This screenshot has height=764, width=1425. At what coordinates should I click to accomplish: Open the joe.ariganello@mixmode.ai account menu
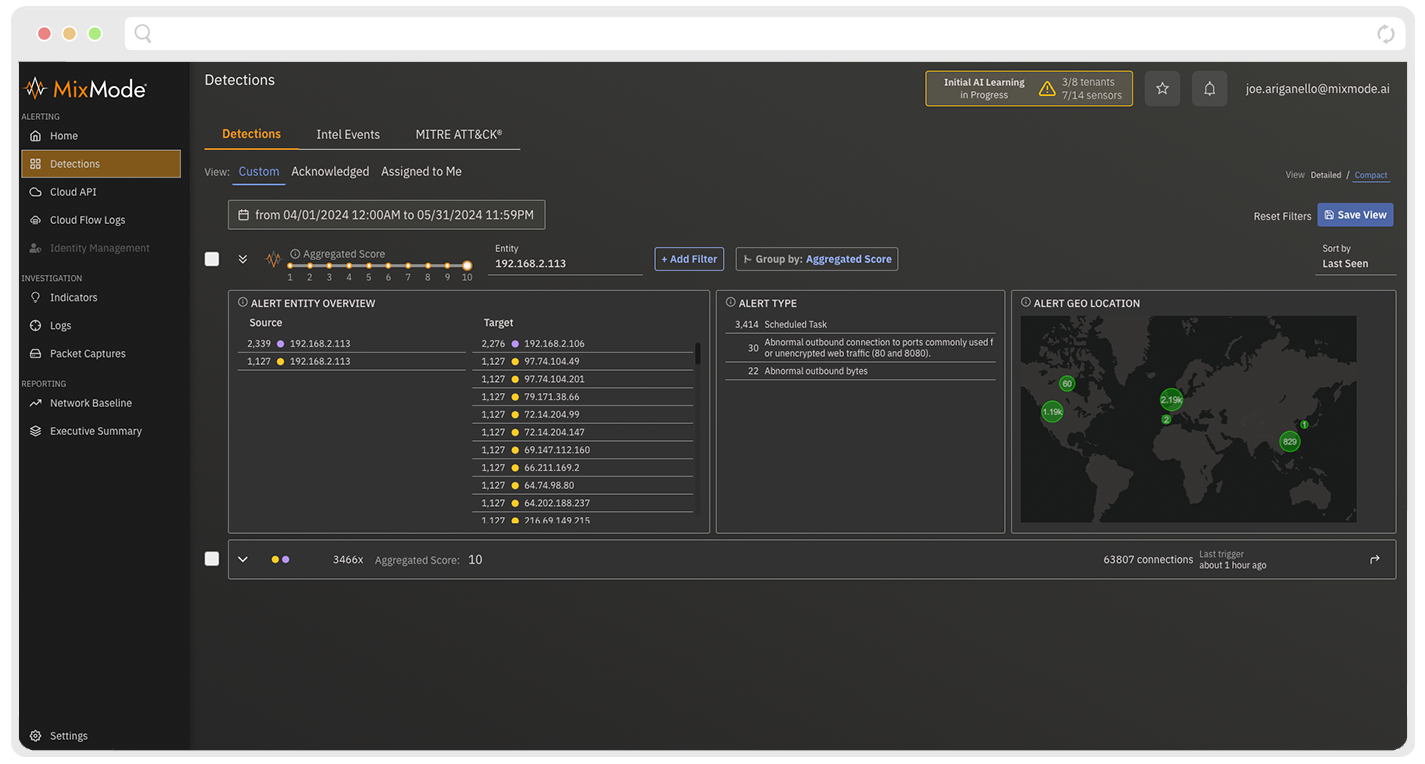point(1317,89)
